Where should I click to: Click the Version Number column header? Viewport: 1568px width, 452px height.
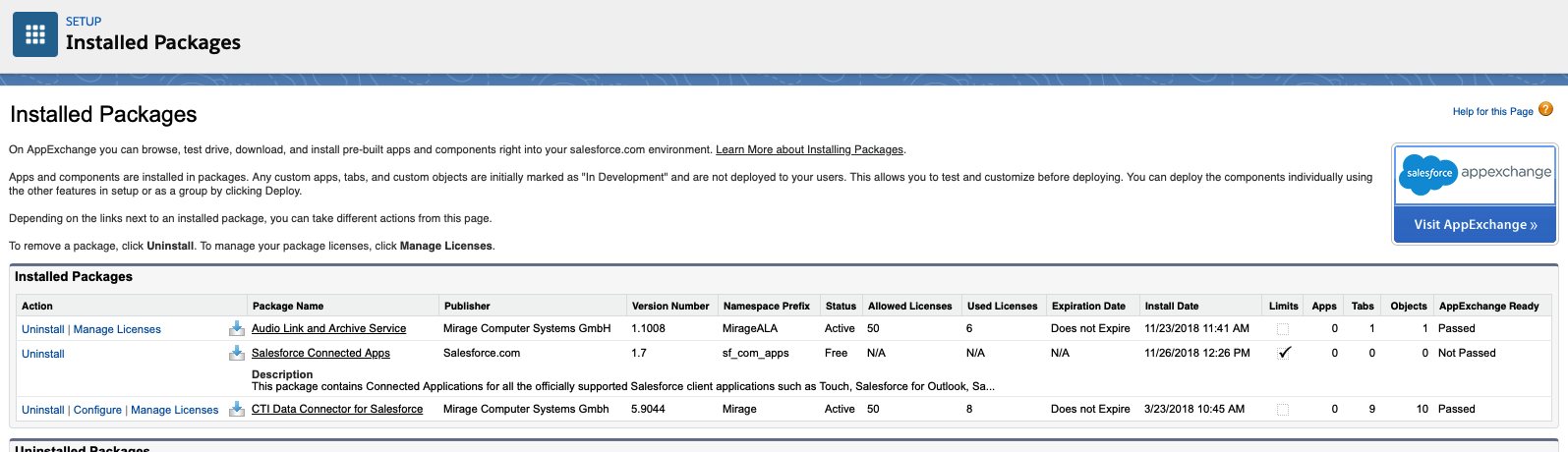click(670, 306)
